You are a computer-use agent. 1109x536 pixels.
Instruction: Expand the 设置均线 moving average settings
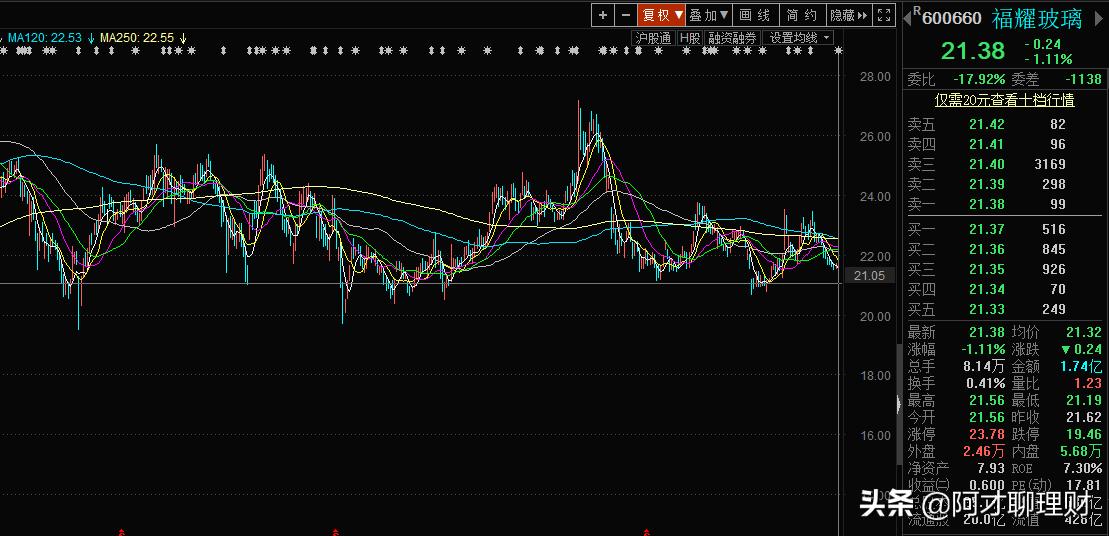coord(799,38)
